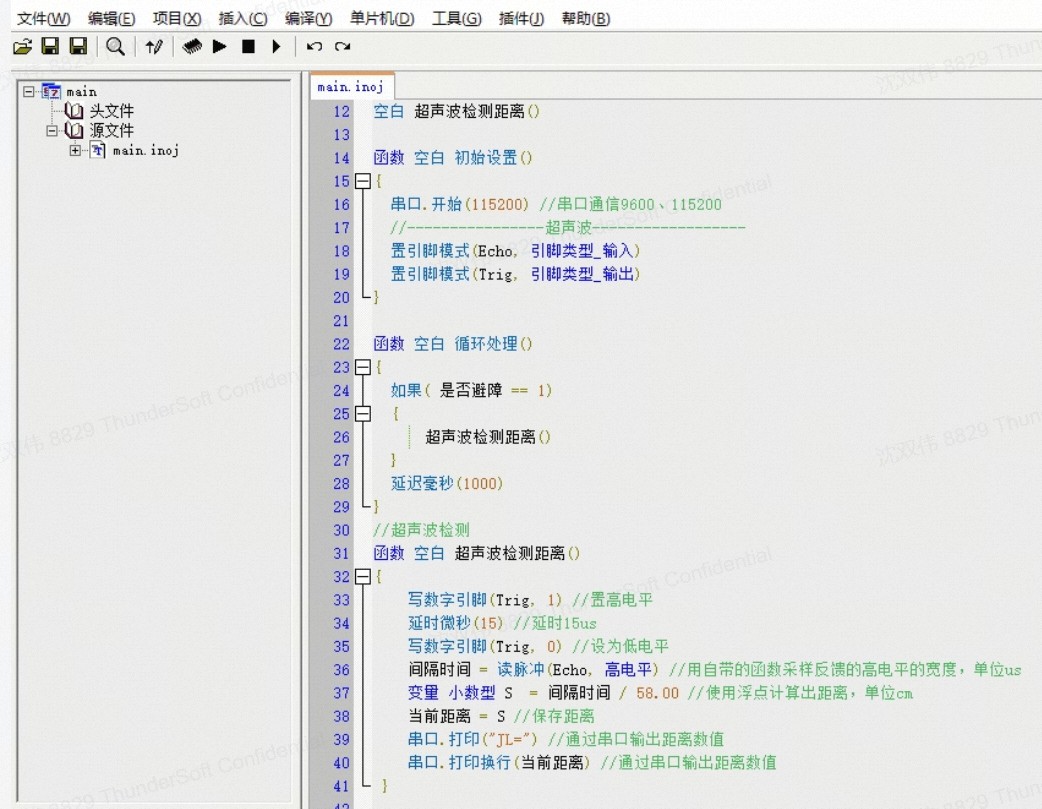Collapse code fold at line 15

tap(363, 181)
